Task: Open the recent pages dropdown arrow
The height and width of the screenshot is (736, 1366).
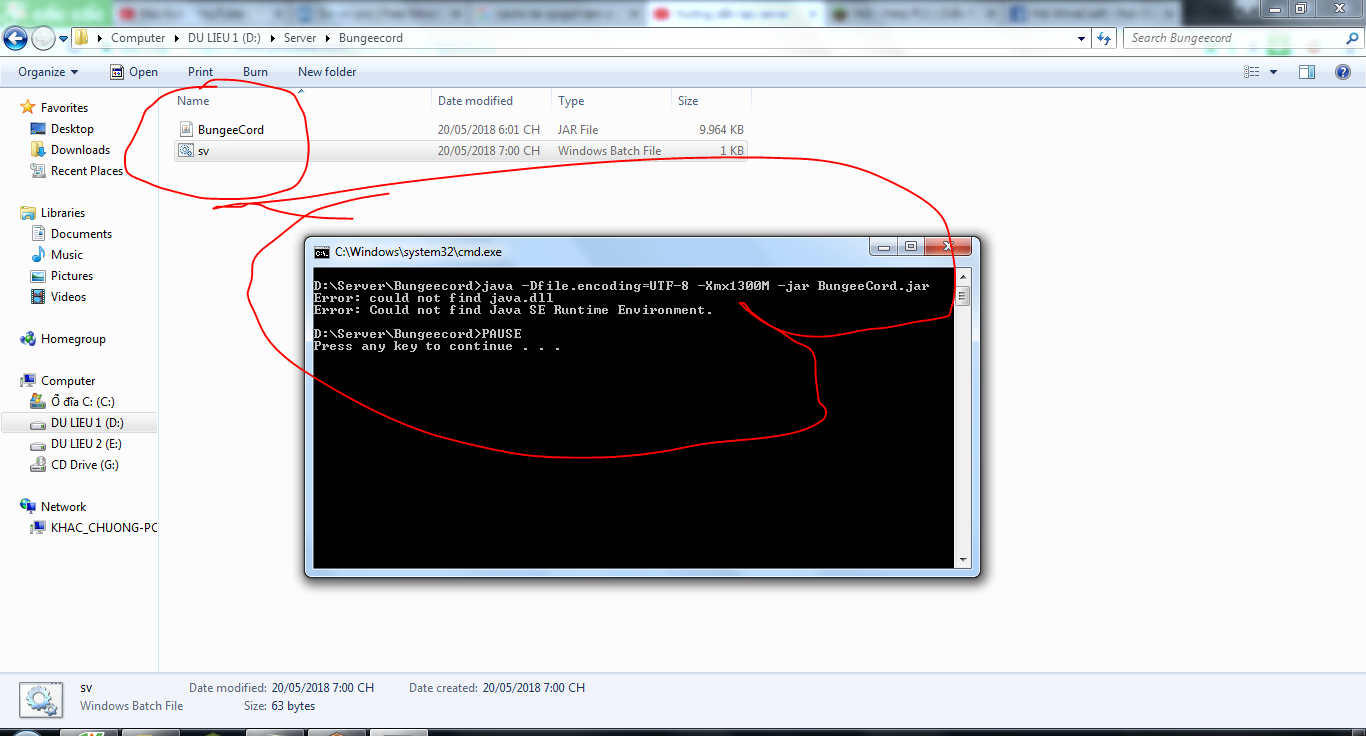Action: (63, 39)
